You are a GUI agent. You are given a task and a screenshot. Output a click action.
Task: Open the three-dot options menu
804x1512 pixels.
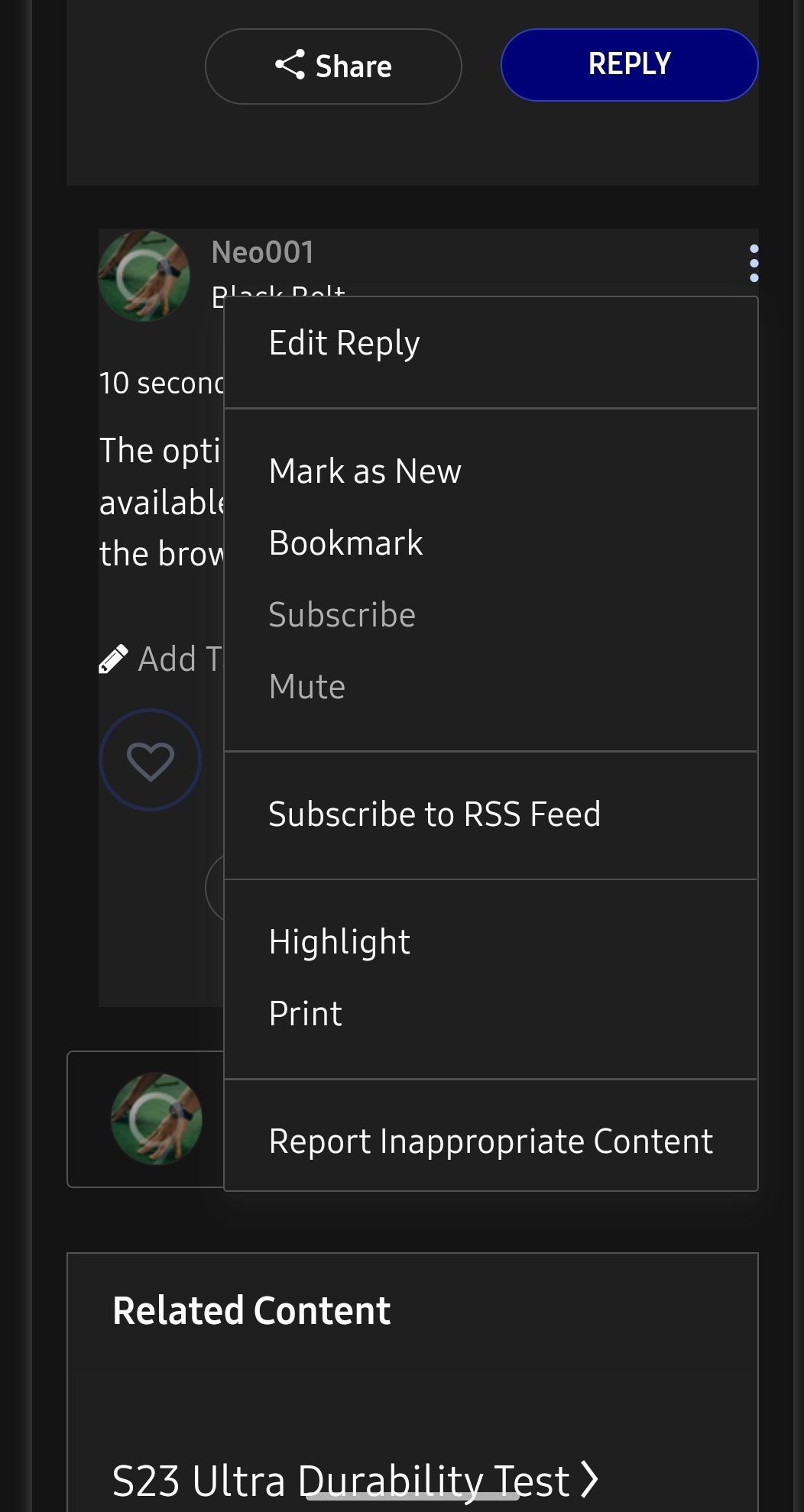(x=754, y=264)
